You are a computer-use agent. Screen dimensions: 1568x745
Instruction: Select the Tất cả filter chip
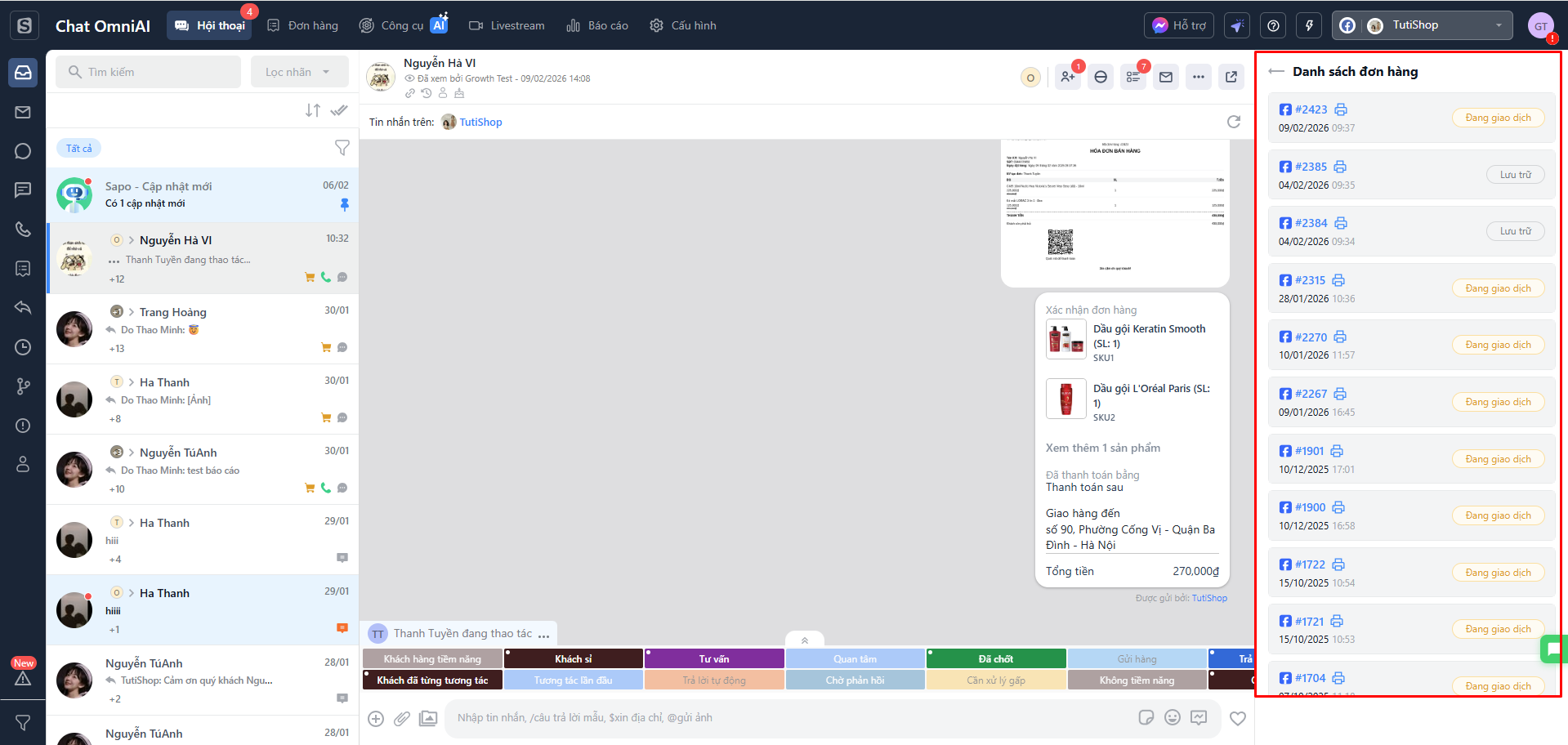point(79,148)
